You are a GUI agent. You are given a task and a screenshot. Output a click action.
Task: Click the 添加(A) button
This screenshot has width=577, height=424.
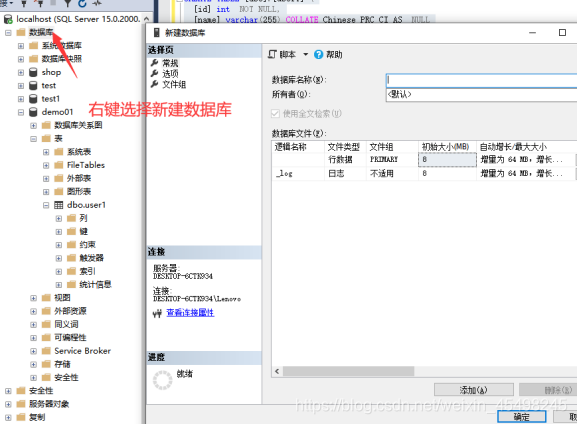474,390
